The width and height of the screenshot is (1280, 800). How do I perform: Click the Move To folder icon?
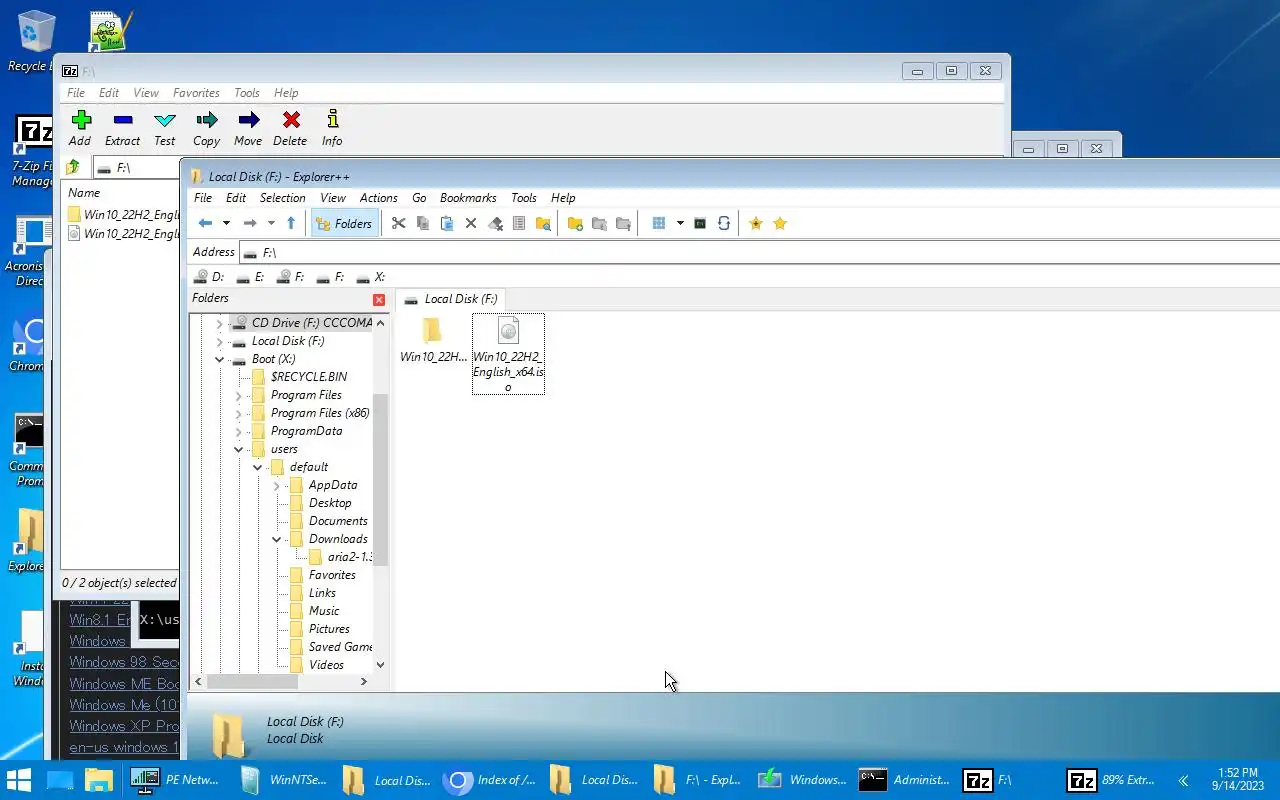click(623, 223)
